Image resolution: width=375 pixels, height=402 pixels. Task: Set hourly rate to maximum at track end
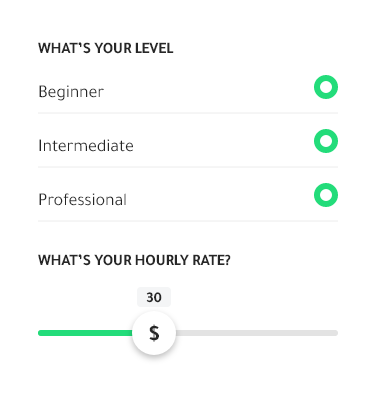click(x=336, y=333)
